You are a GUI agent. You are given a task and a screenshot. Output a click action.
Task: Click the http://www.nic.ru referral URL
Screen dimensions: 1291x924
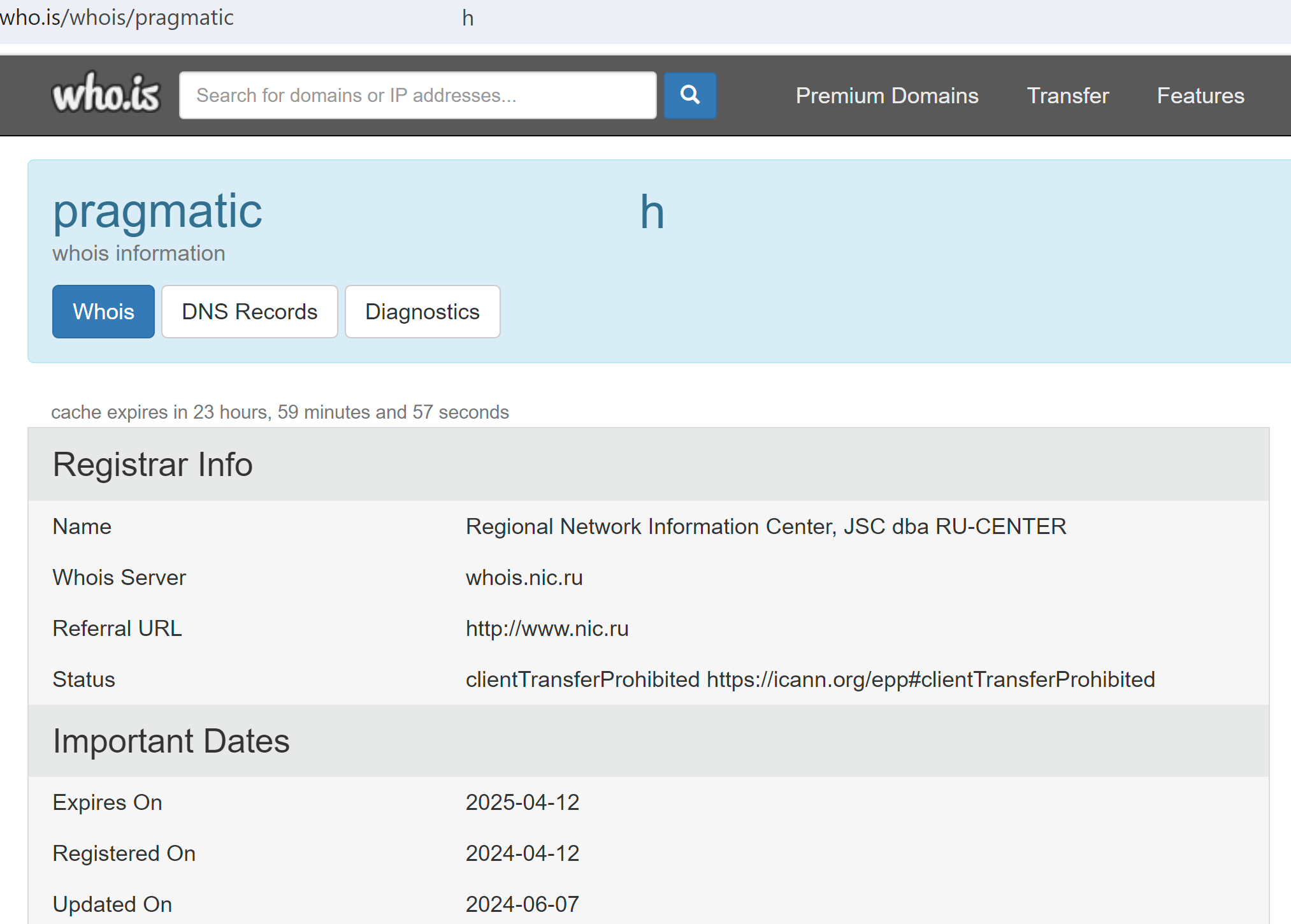pyautogui.click(x=547, y=628)
